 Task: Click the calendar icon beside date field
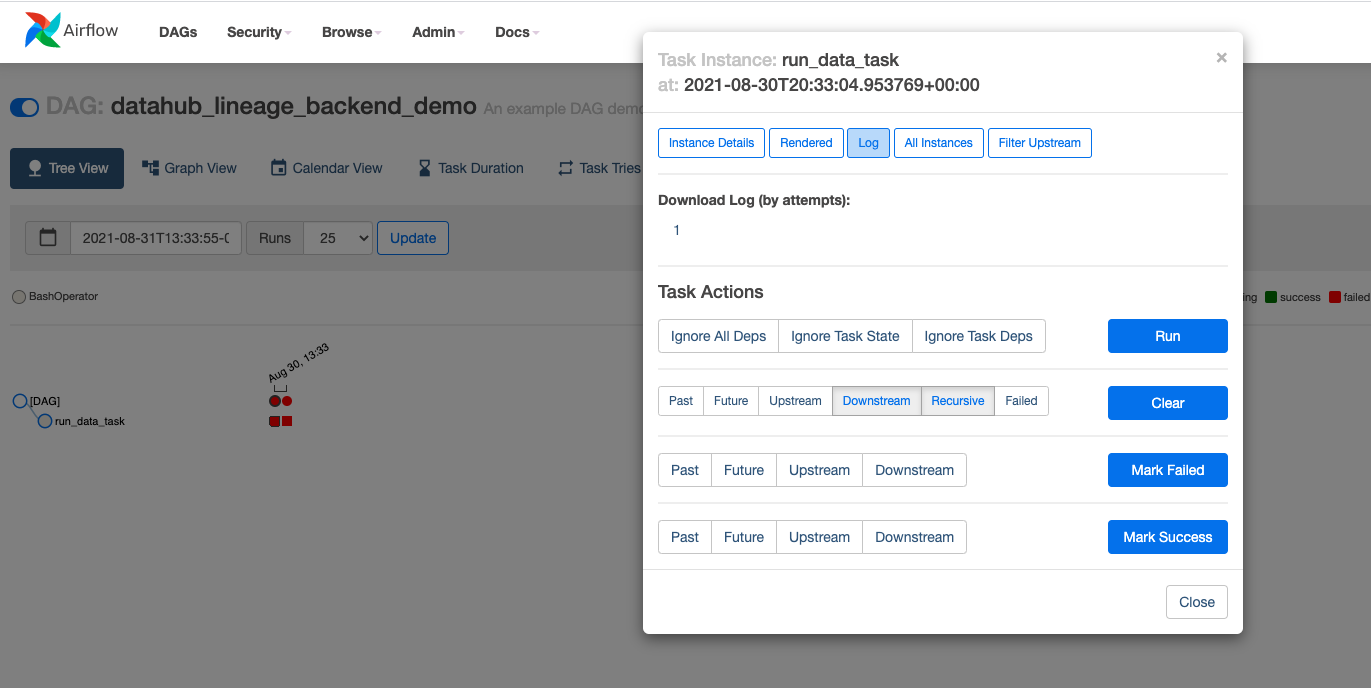point(48,238)
